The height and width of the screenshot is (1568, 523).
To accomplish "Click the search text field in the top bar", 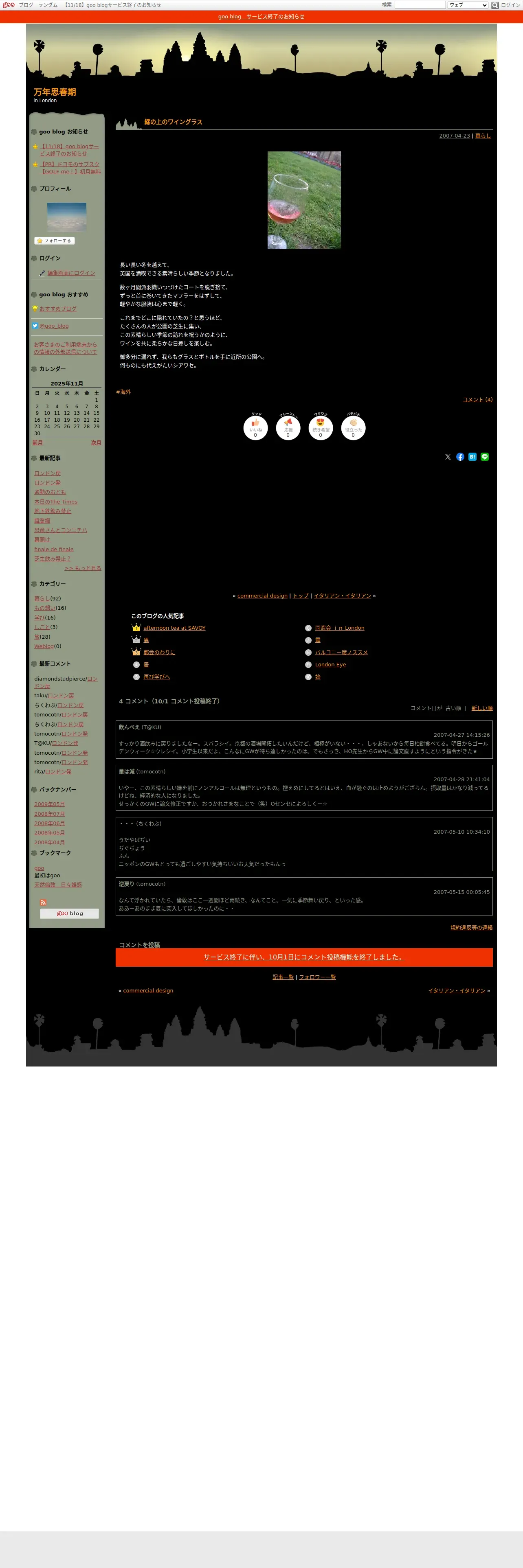I will point(420,5).
